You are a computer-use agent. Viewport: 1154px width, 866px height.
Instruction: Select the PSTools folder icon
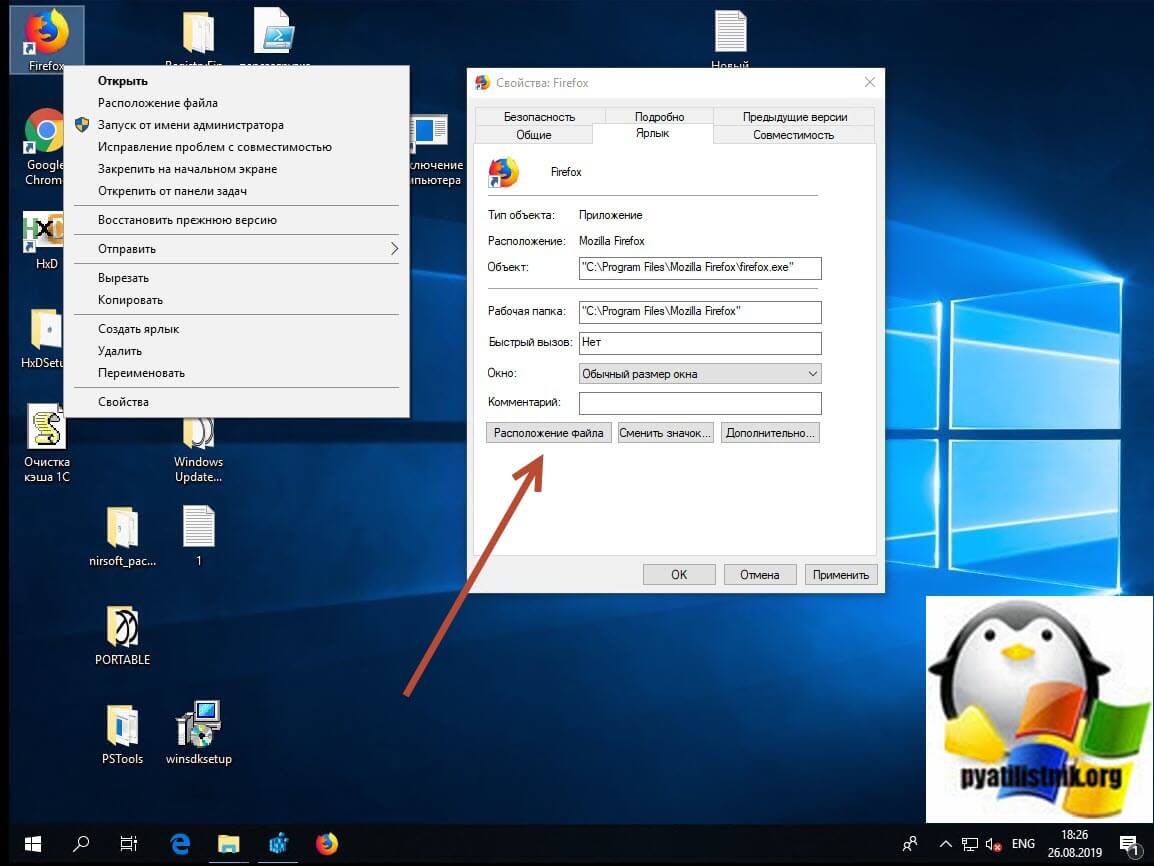tap(122, 734)
